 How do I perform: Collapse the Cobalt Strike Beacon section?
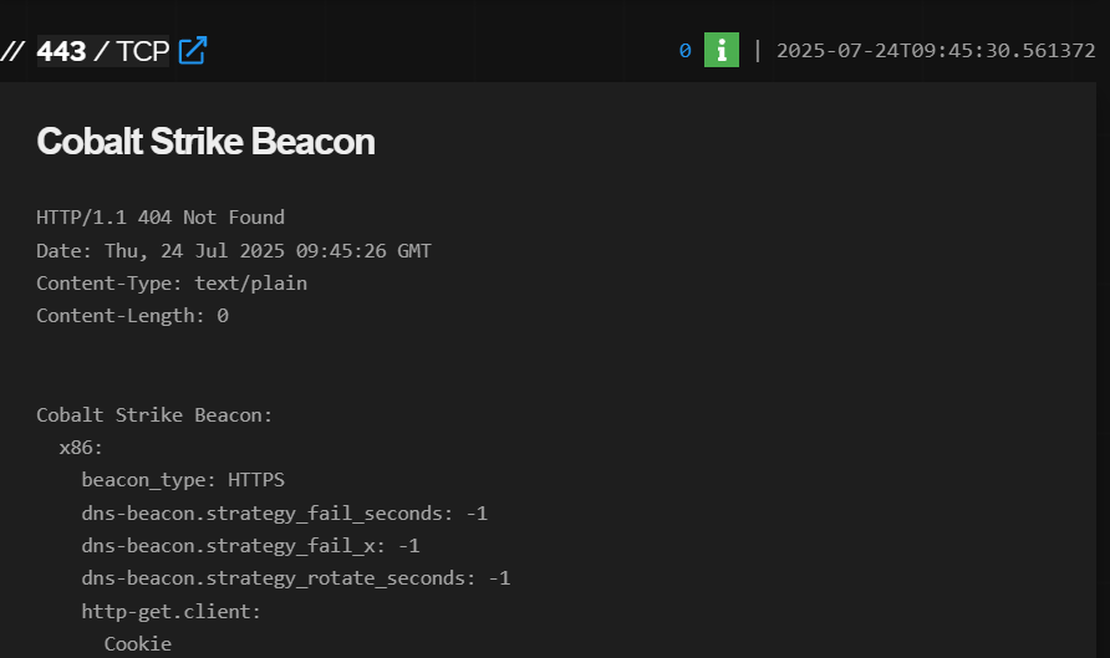(x=153, y=414)
